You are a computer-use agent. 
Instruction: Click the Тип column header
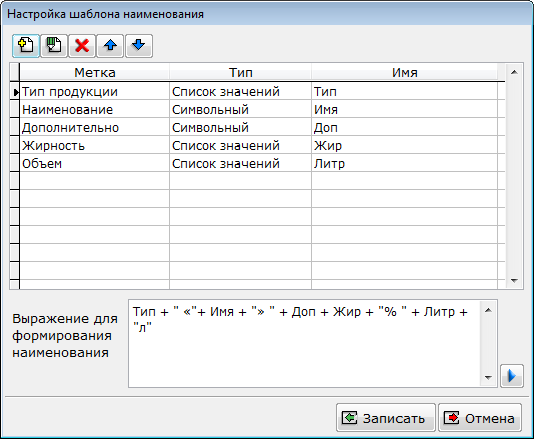(x=240, y=73)
